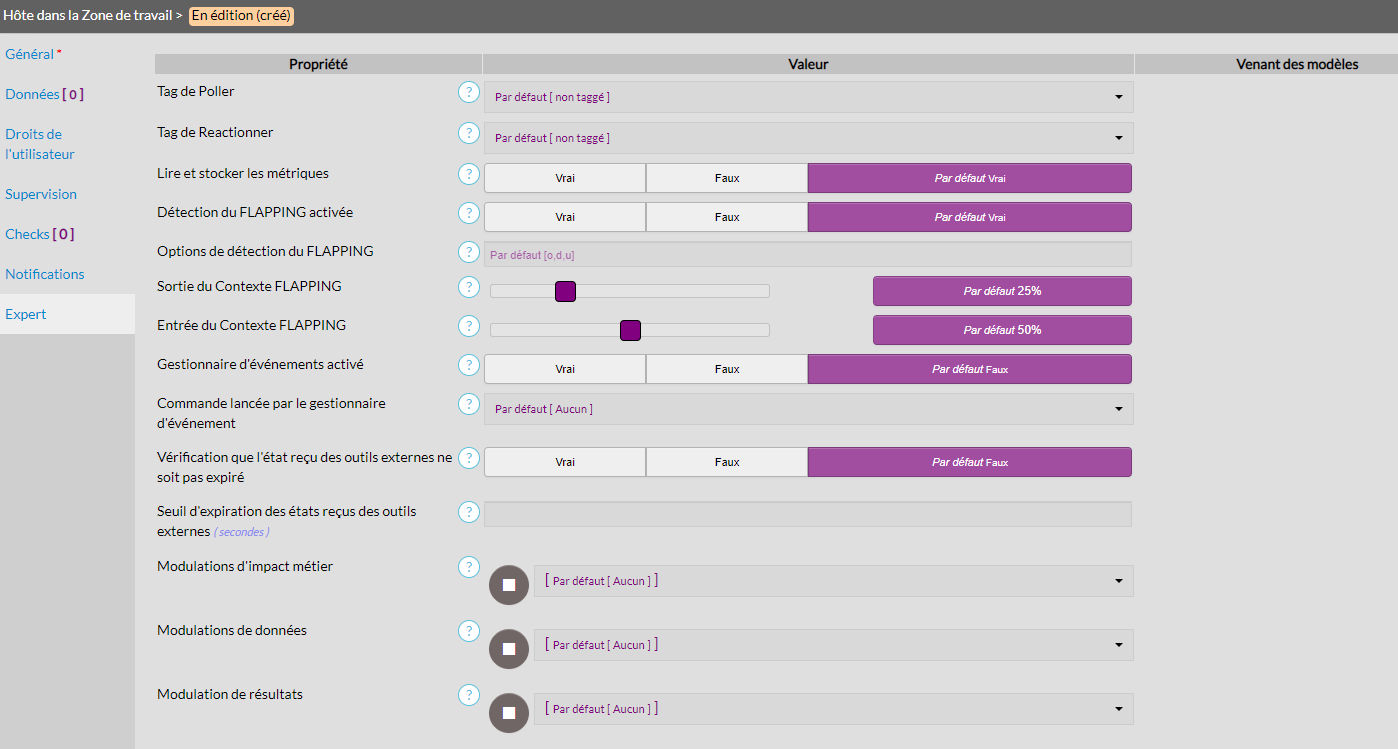1398x749 pixels.
Task: Go to the Notifications tab
Action: point(45,274)
